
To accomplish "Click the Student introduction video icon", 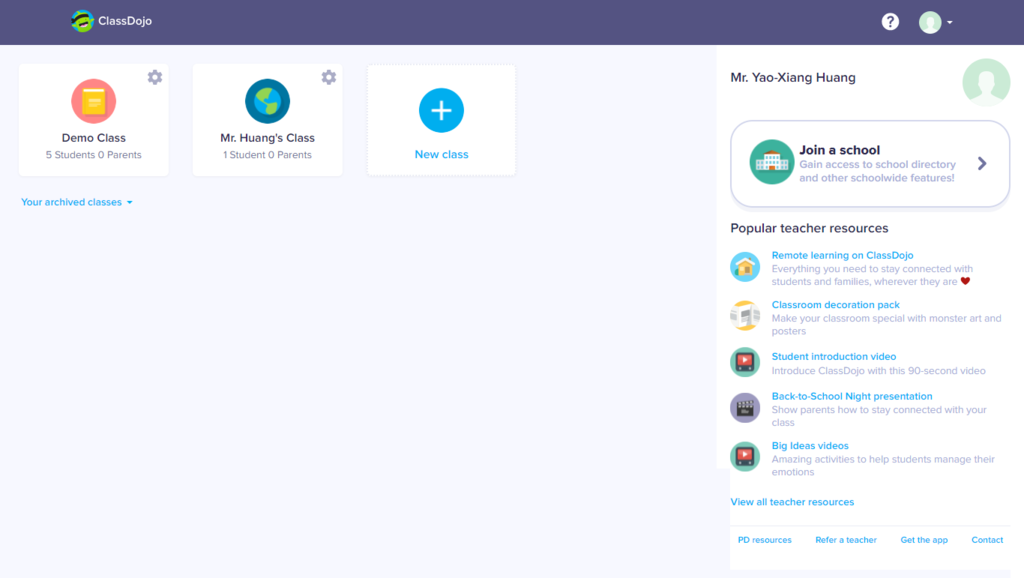I will coord(745,362).
